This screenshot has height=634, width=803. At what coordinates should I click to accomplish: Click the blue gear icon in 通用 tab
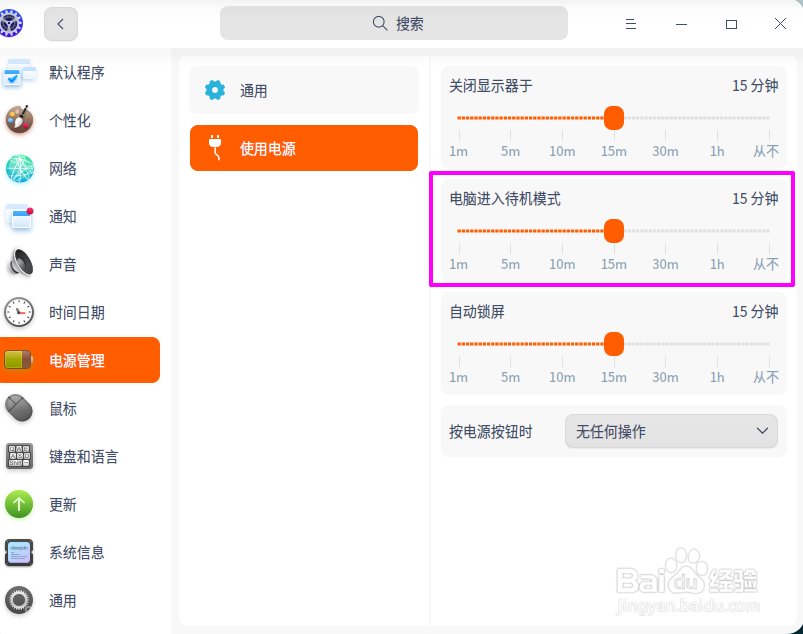pyautogui.click(x=215, y=90)
